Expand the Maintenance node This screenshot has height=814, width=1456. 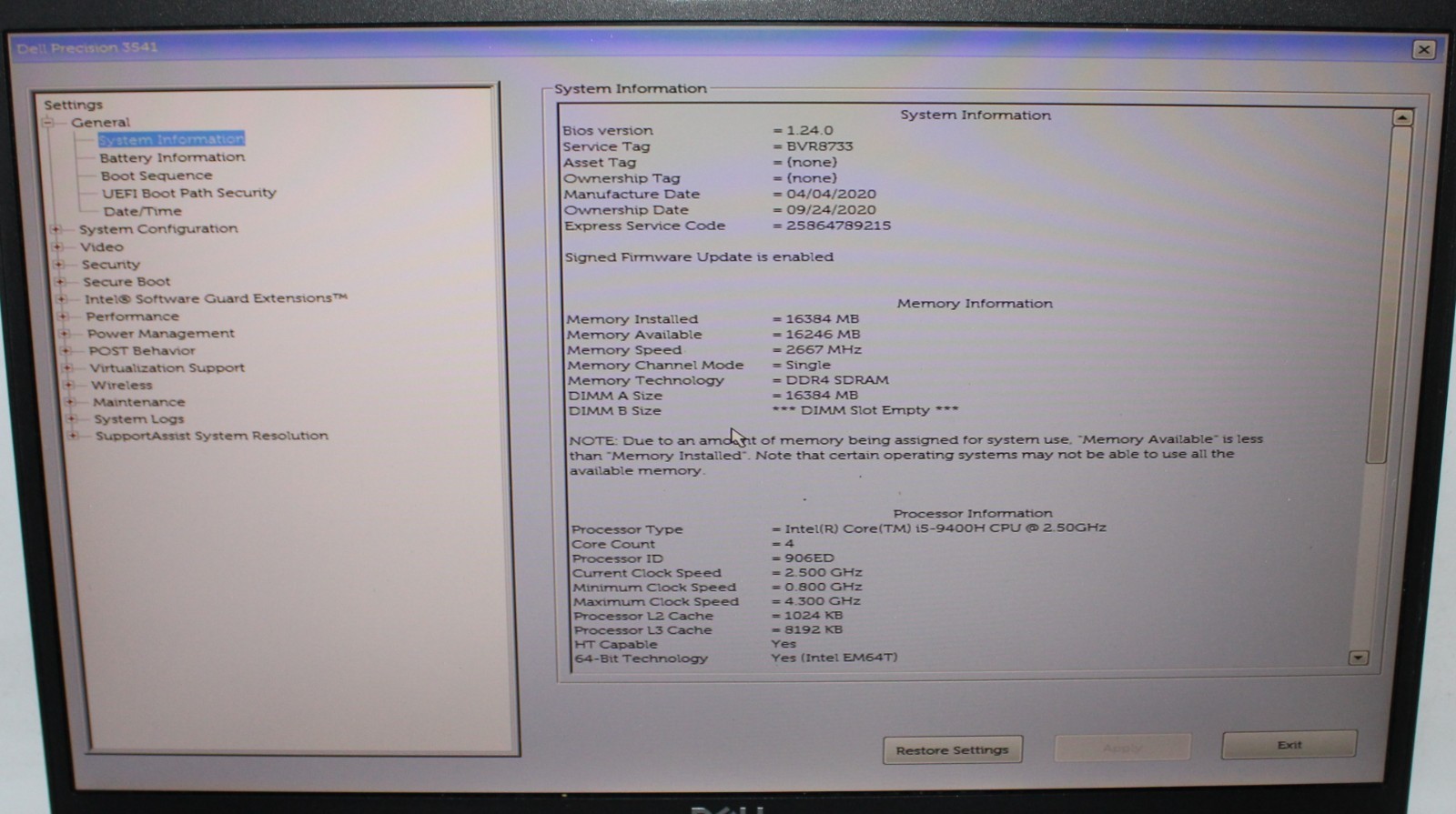(x=70, y=402)
